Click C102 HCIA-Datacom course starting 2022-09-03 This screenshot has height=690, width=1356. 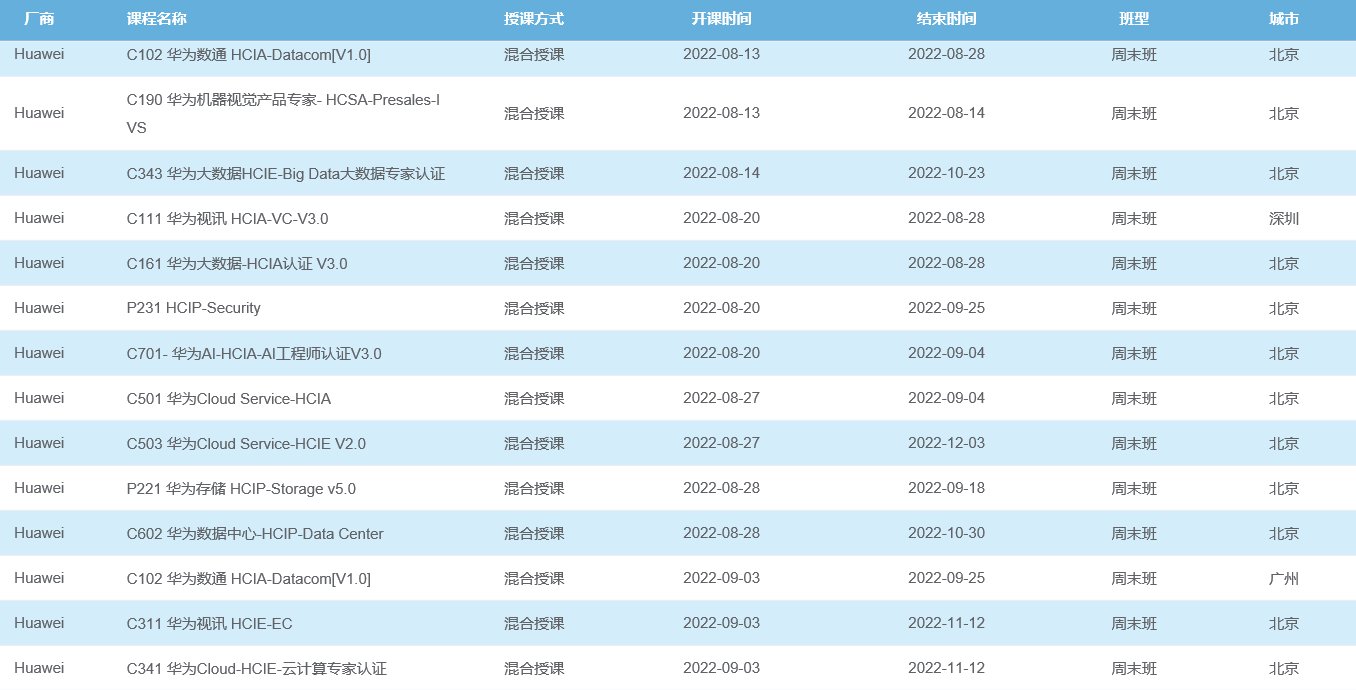point(248,579)
